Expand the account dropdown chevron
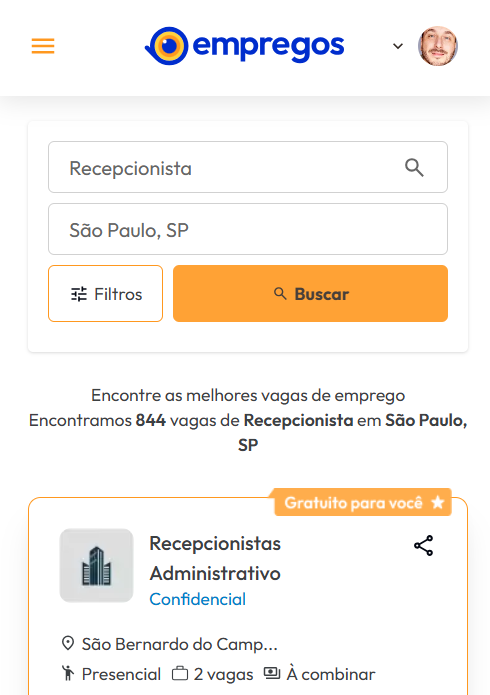The image size is (490, 695). pos(398,46)
